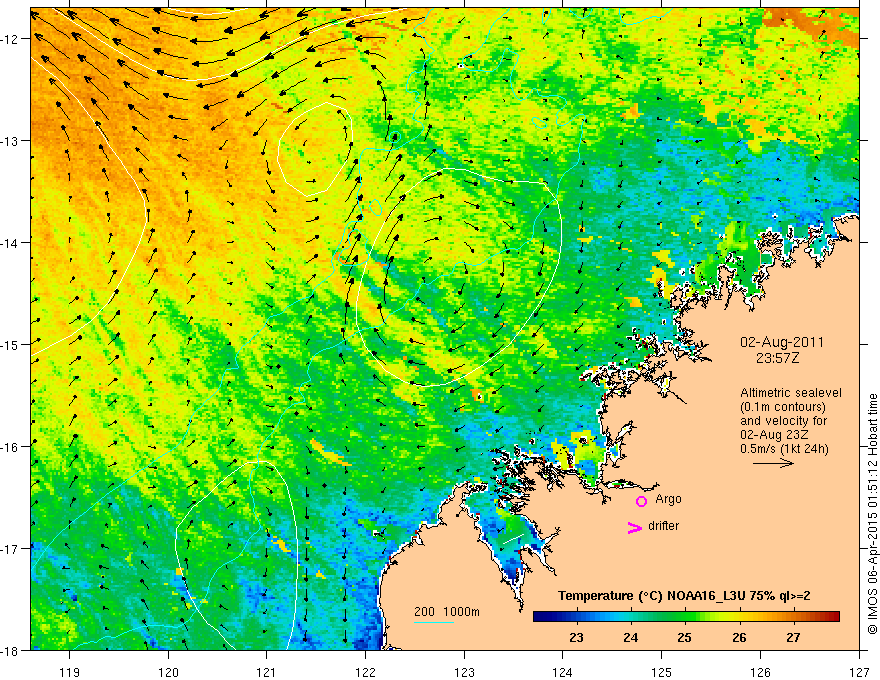Screen dimensions: 880x680
Task: Click the "0.5m/s (1kt 24h)" scale text
Action: tap(784, 449)
